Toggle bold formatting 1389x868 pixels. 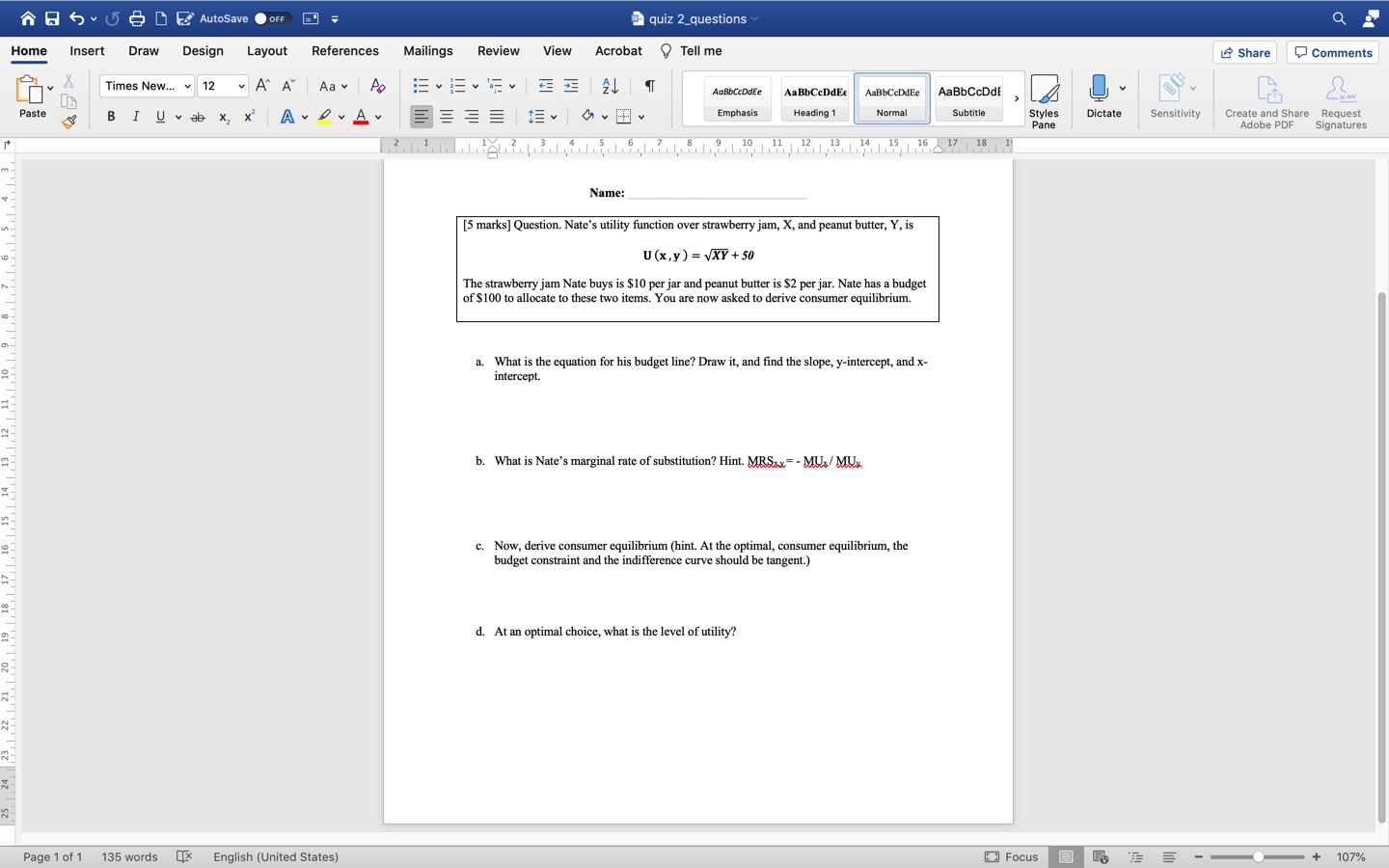(x=111, y=116)
